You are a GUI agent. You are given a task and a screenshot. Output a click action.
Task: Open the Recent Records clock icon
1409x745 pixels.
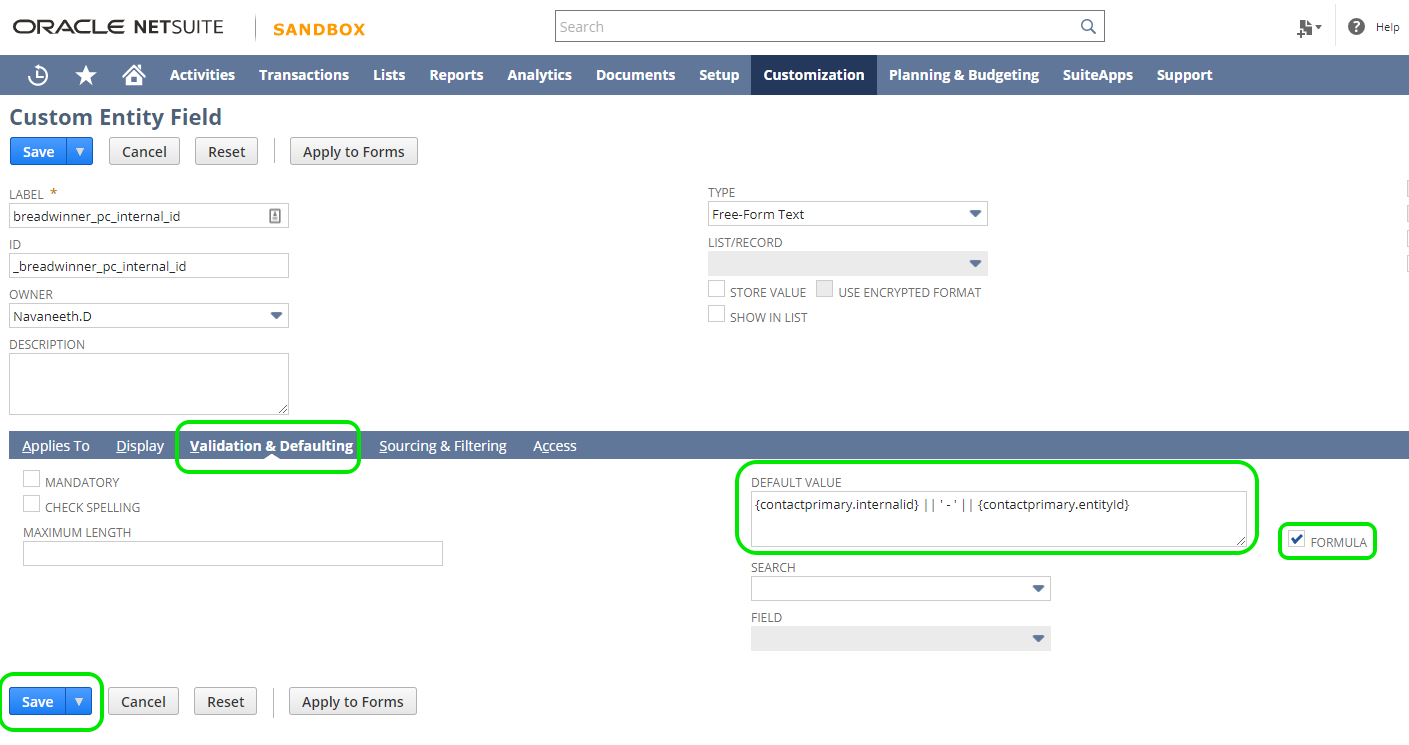point(38,75)
